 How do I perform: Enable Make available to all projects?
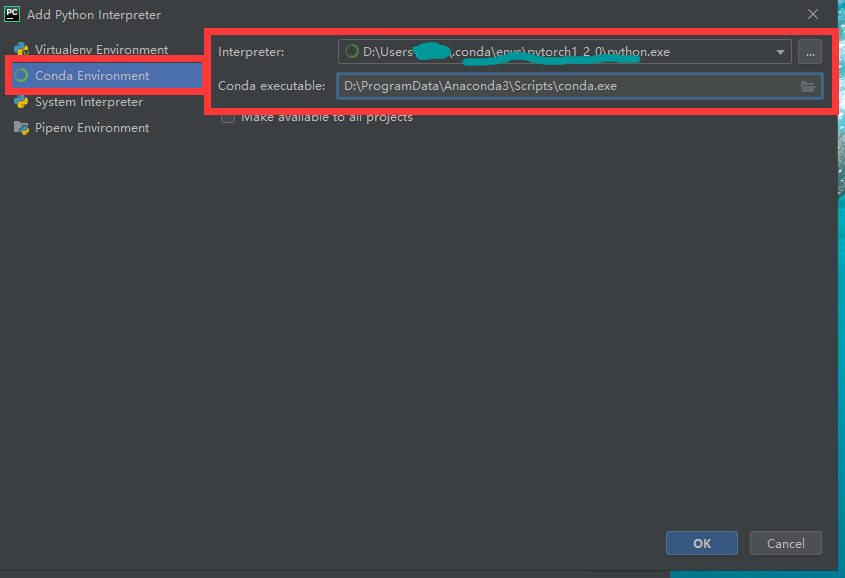228,116
